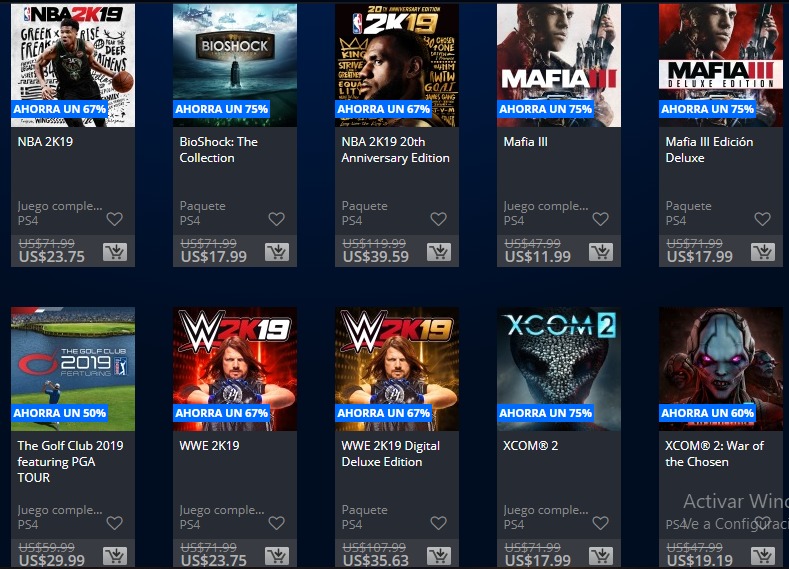Add NBA 2K19 to wishlist with heart
Image resolution: width=789 pixels, height=569 pixels.
(115, 219)
